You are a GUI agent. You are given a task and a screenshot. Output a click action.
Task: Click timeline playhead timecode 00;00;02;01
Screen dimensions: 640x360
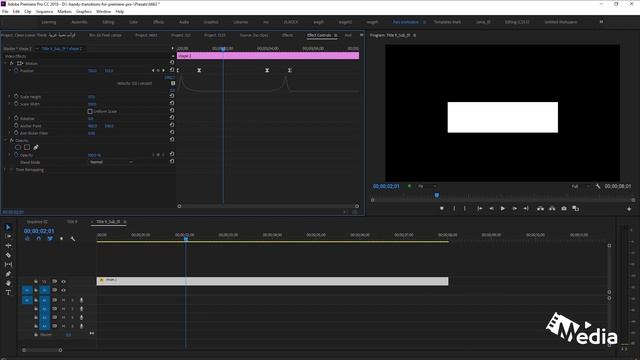[39, 231]
